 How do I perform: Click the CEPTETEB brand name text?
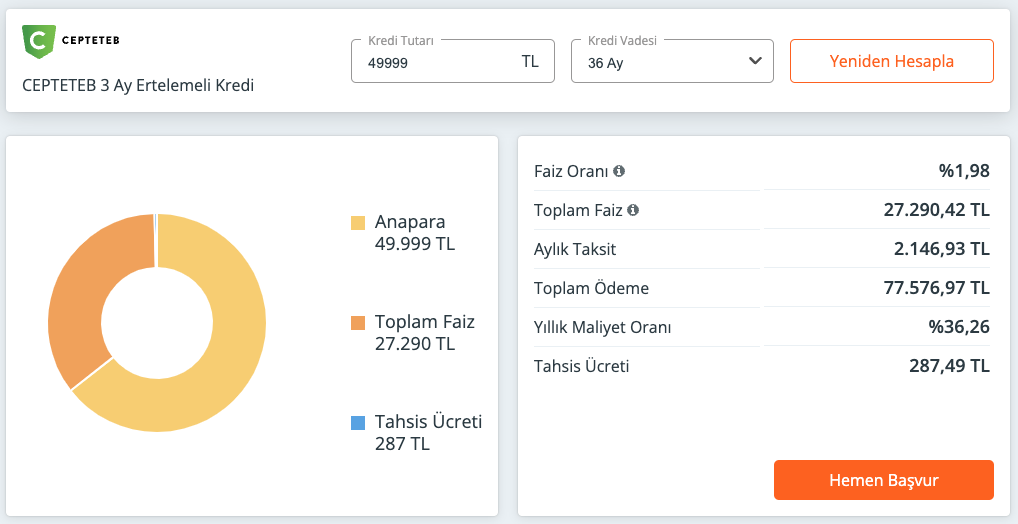(x=90, y=41)
